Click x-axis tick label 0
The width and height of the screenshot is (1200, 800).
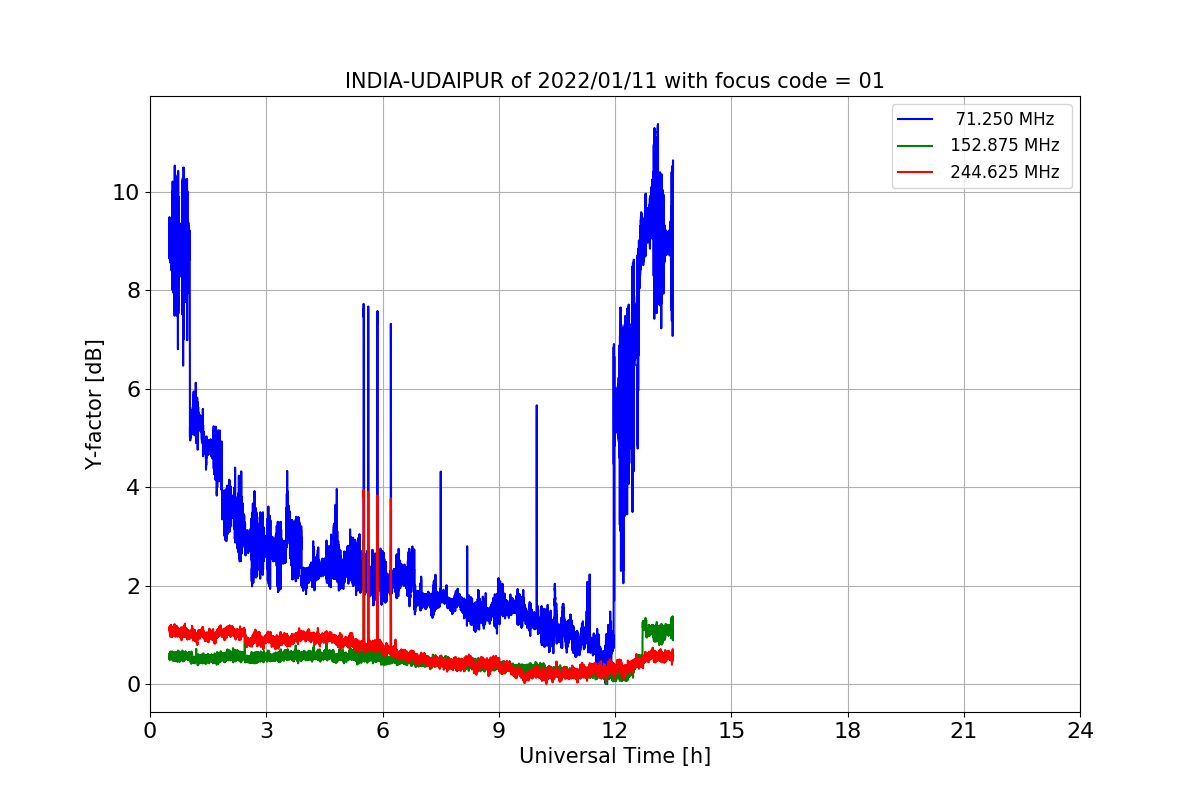coord(150,731)
